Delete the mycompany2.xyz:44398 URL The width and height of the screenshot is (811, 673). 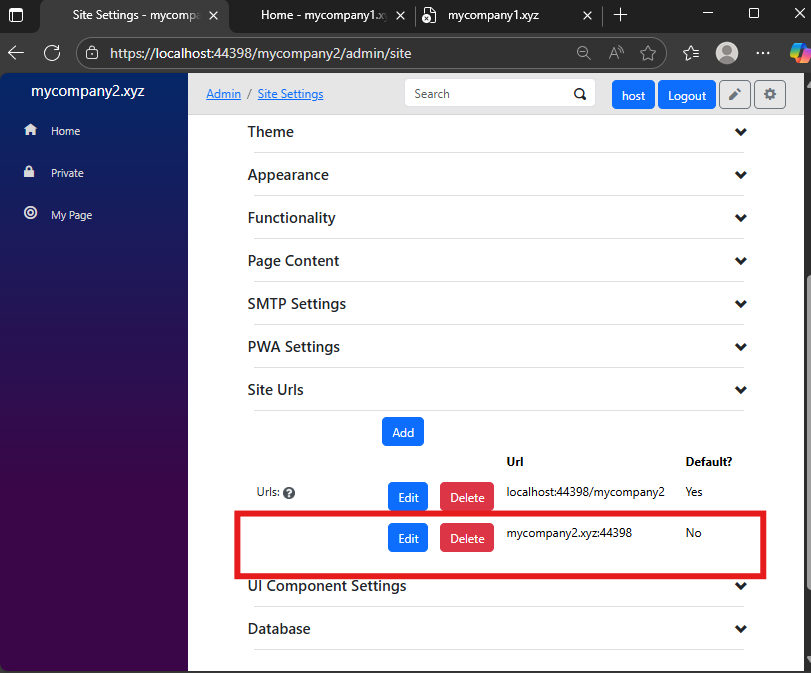(467, 538)
